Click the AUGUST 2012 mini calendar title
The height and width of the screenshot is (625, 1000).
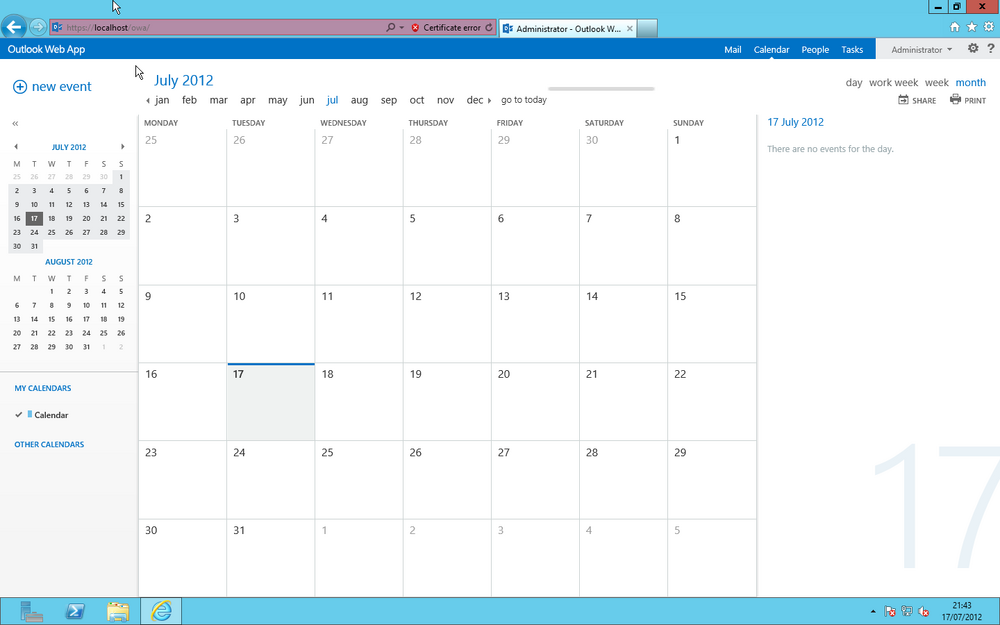point(69,262)
